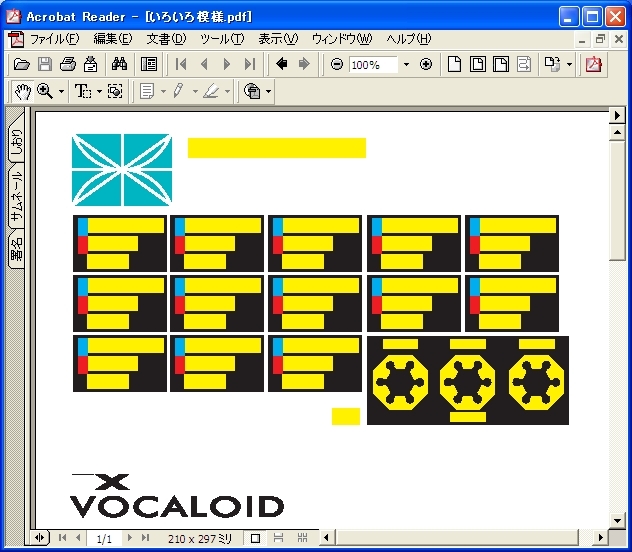This screenshot has width=632, height=552.
Task: Click the status bar next page button
Action: [130, 538]
